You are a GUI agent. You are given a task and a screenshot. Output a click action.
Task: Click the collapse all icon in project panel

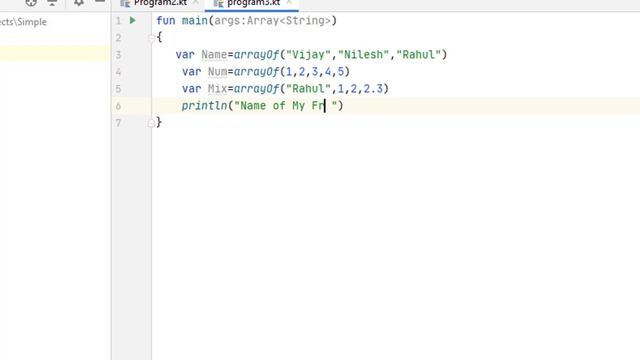point(52,3)
